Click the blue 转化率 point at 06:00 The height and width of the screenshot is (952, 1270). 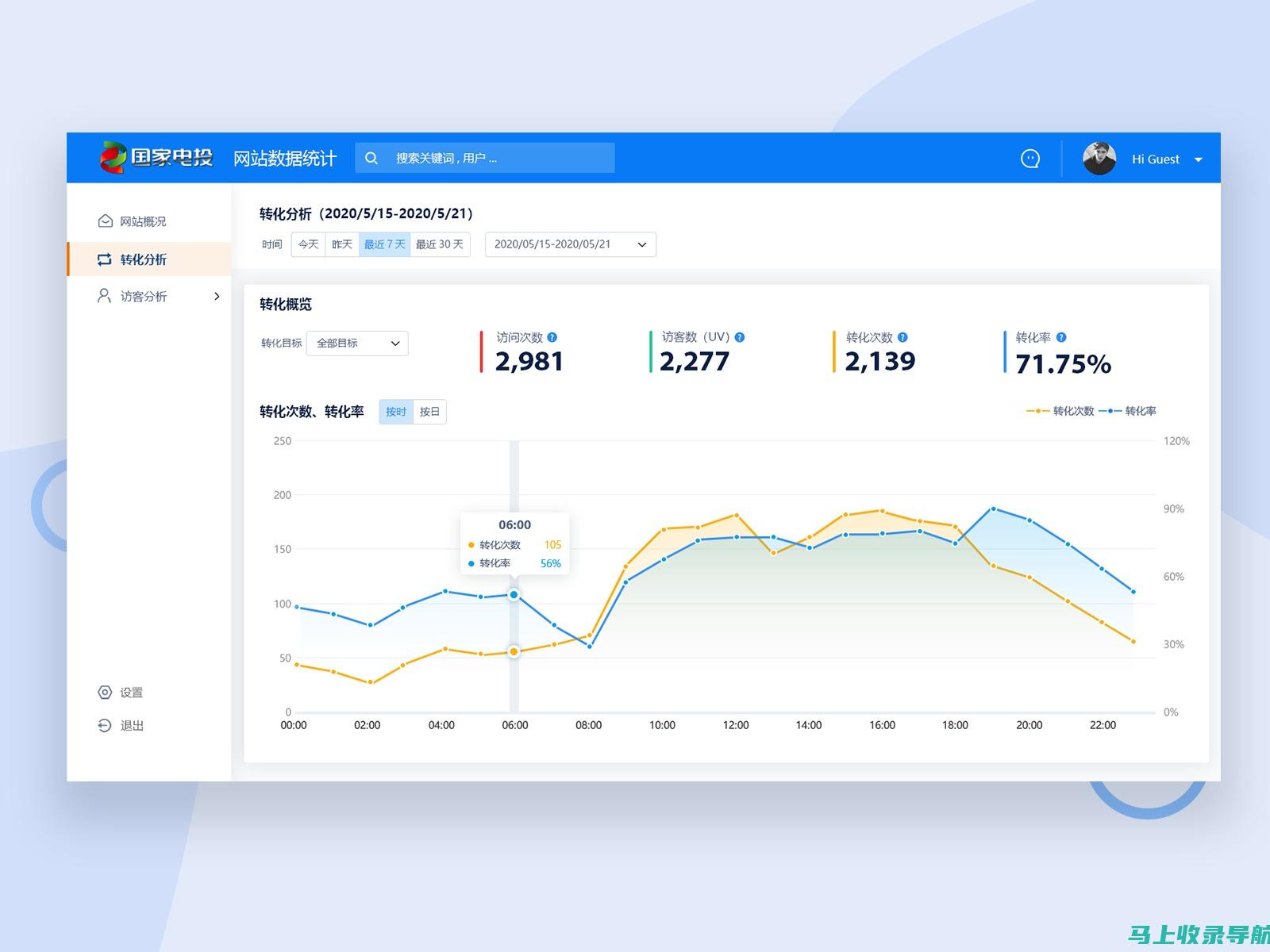click(514, 595)
